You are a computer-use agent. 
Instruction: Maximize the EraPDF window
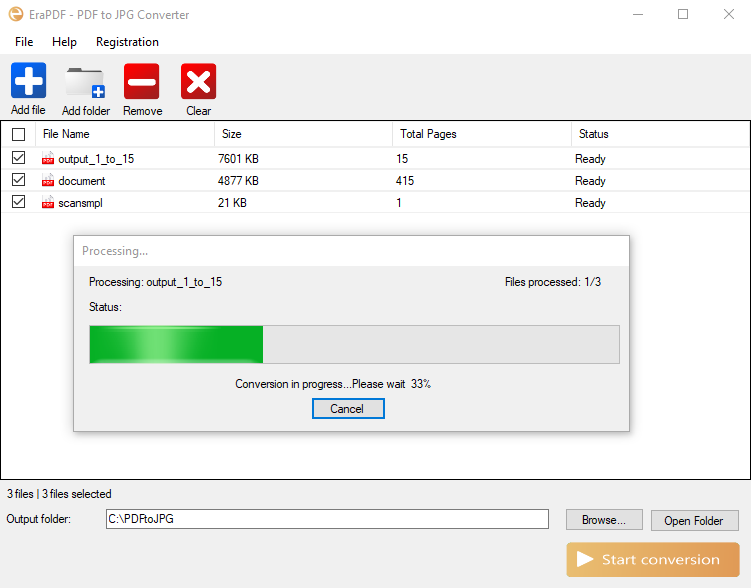pos(683,14)
